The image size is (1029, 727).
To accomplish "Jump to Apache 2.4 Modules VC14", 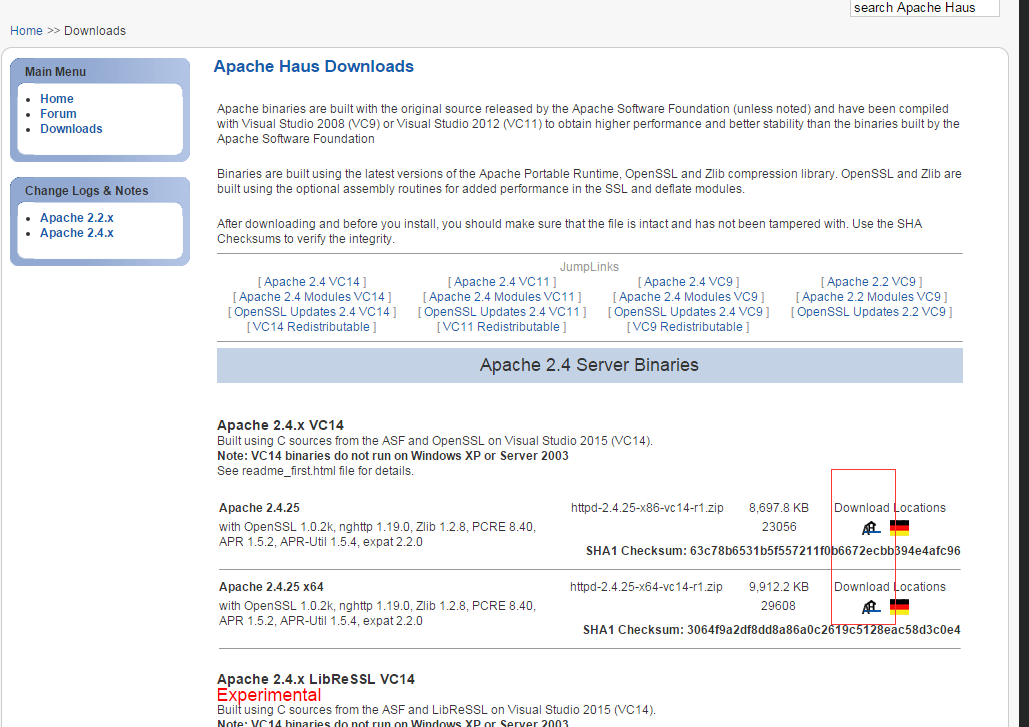I will 312,297.
